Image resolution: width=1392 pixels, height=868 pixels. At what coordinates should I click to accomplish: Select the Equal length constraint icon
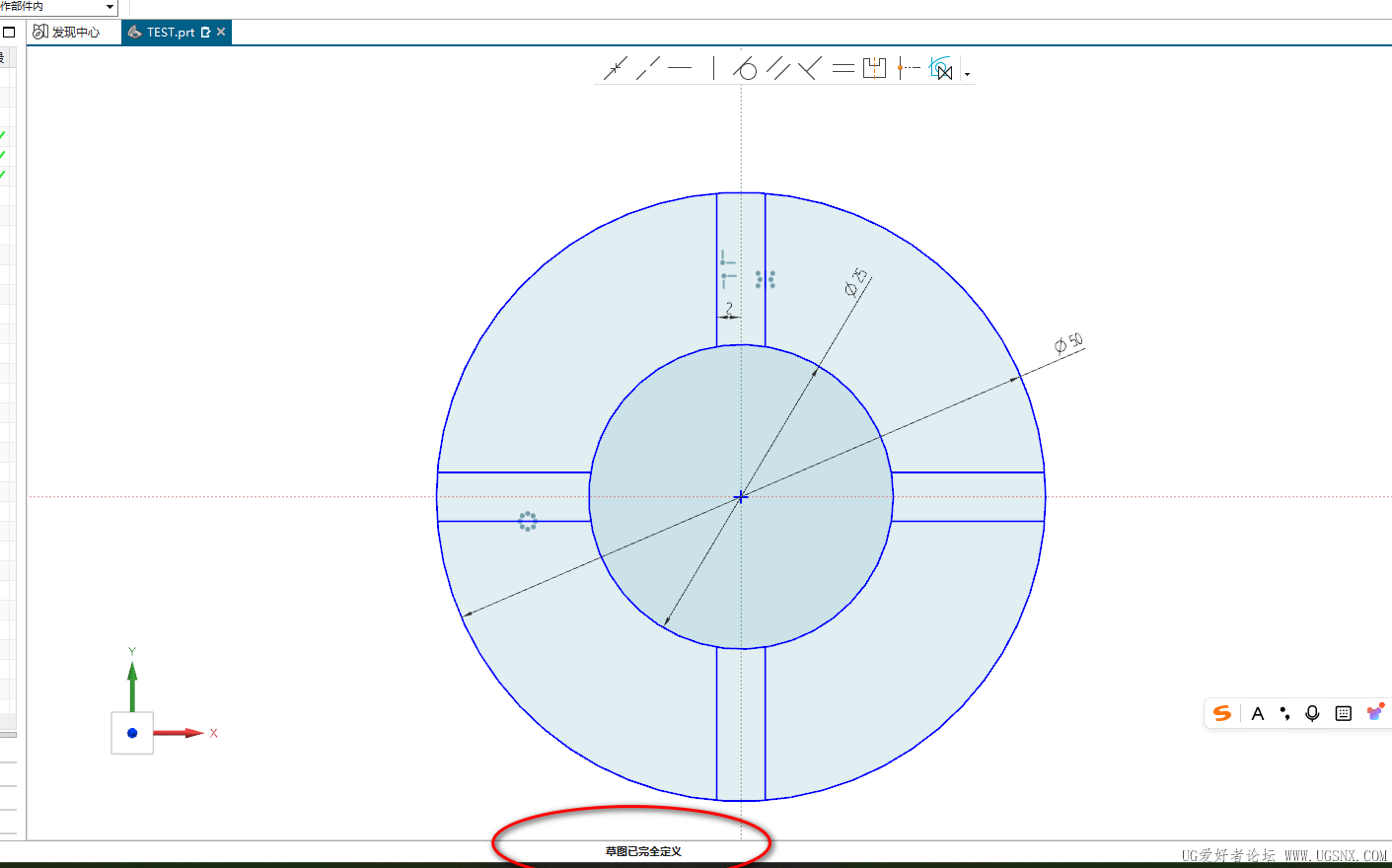[x=843, y=68]
